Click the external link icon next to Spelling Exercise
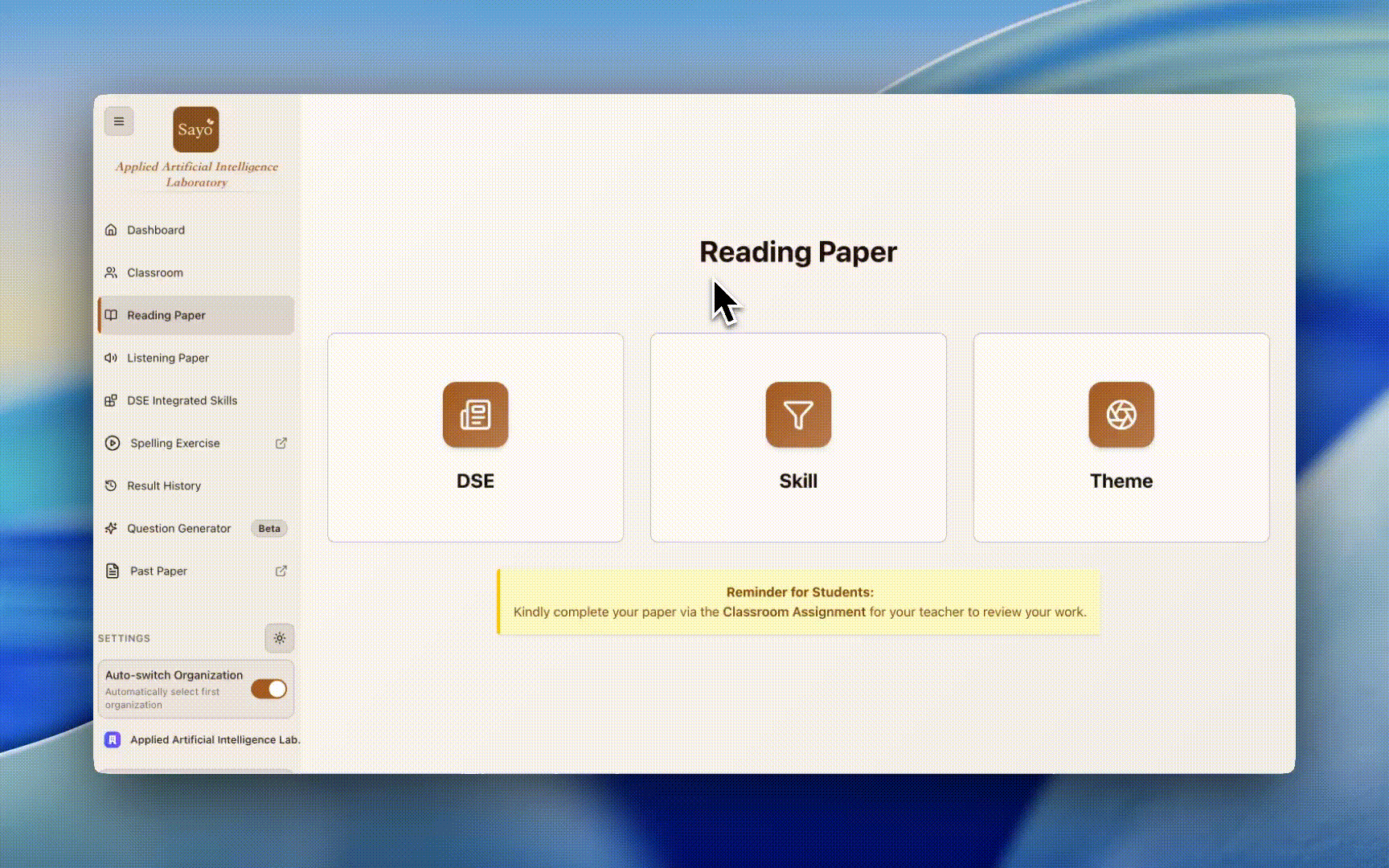Viewport: 1389px width, 868px height. pos(281,443)
